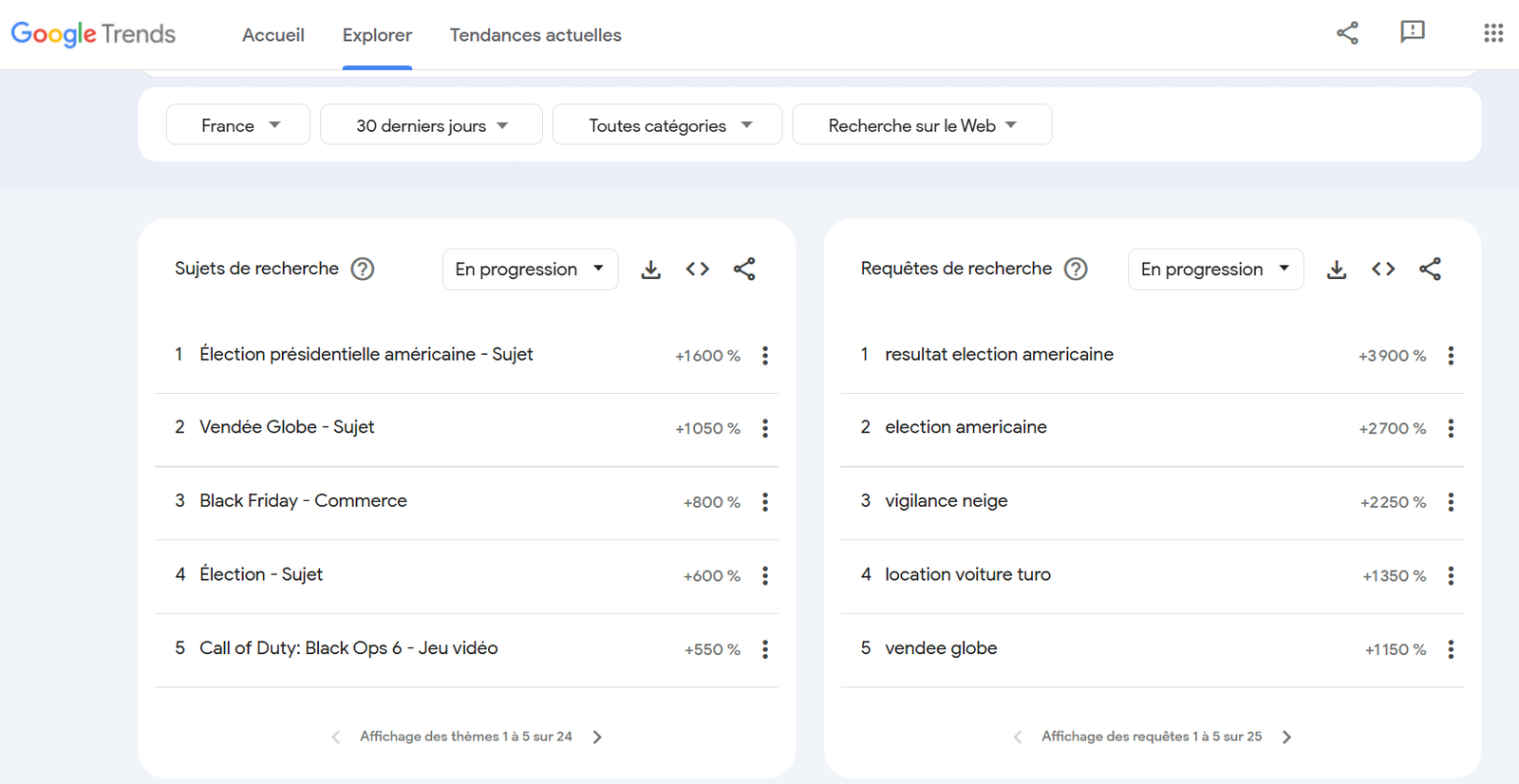The width and height of the screenshot is (1519, 784).
Task: Open more options for resultat election americaine
Action: tap(1451, 355)
